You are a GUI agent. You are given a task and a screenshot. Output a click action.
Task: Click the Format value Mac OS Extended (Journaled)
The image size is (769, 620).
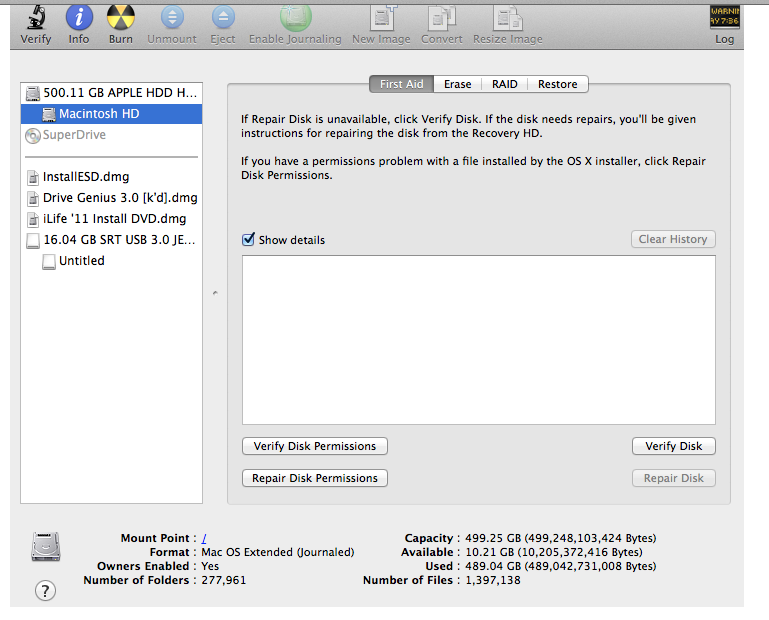tap(278, 552)
